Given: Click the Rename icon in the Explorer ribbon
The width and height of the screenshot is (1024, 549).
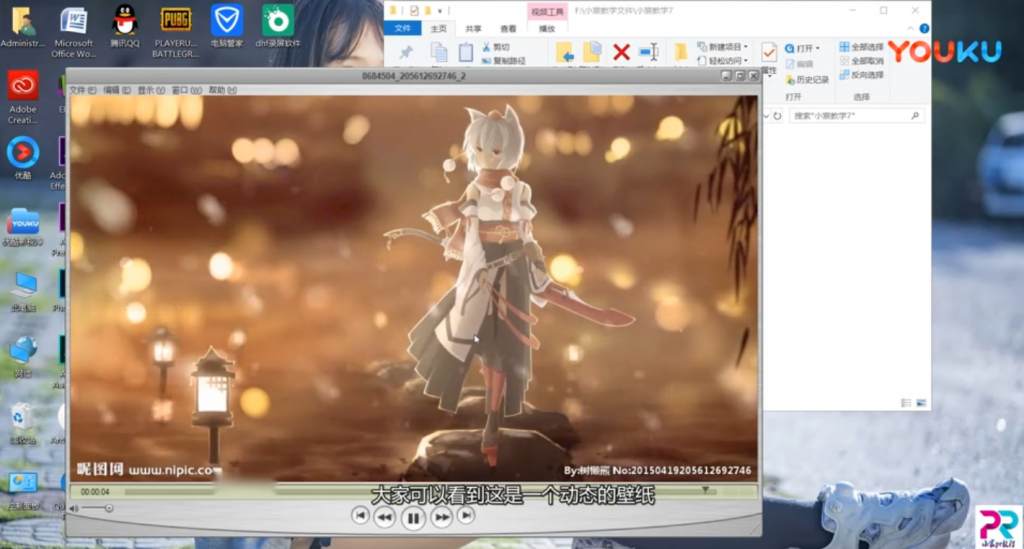Looking at the screenshot, I should pos(648,52).
